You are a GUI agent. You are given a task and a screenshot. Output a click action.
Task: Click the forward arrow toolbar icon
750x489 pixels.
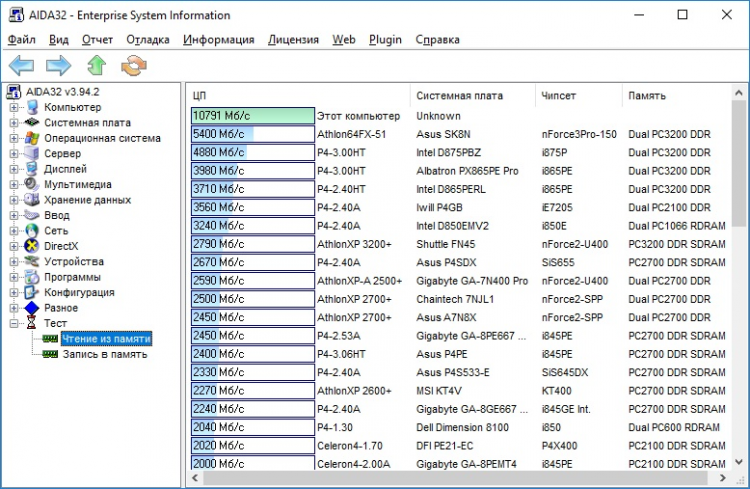(x=58, y=66)
